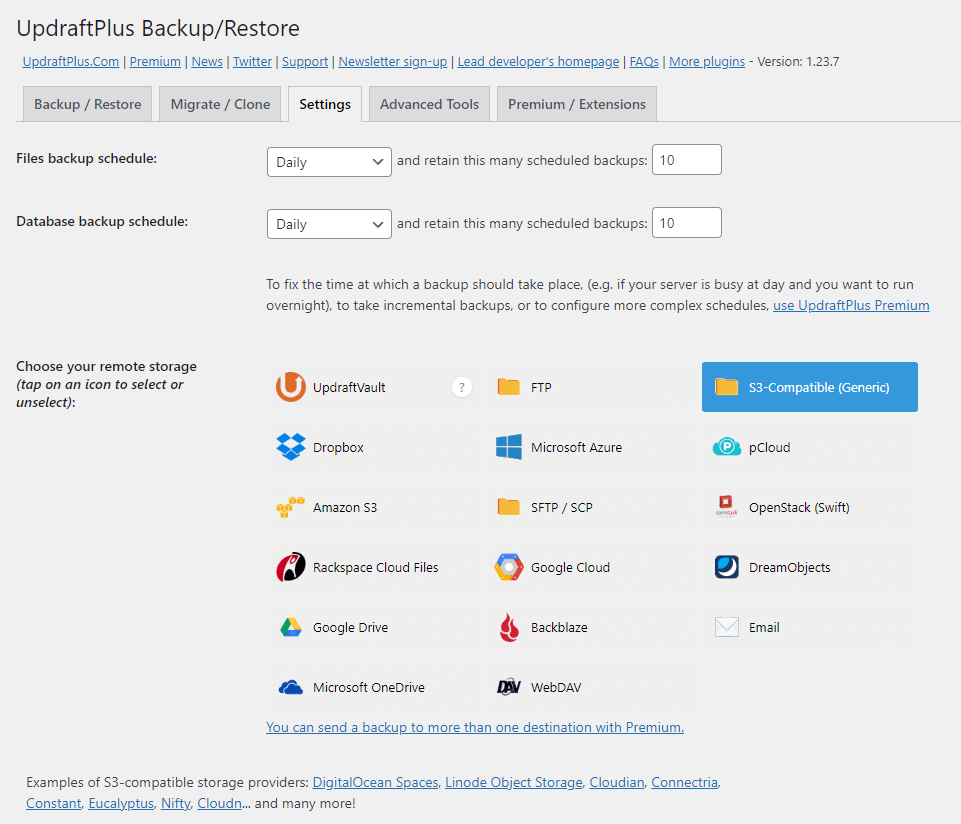
Task: Pick the DreamObjects storage icon
Action: (x=727, y=567)
